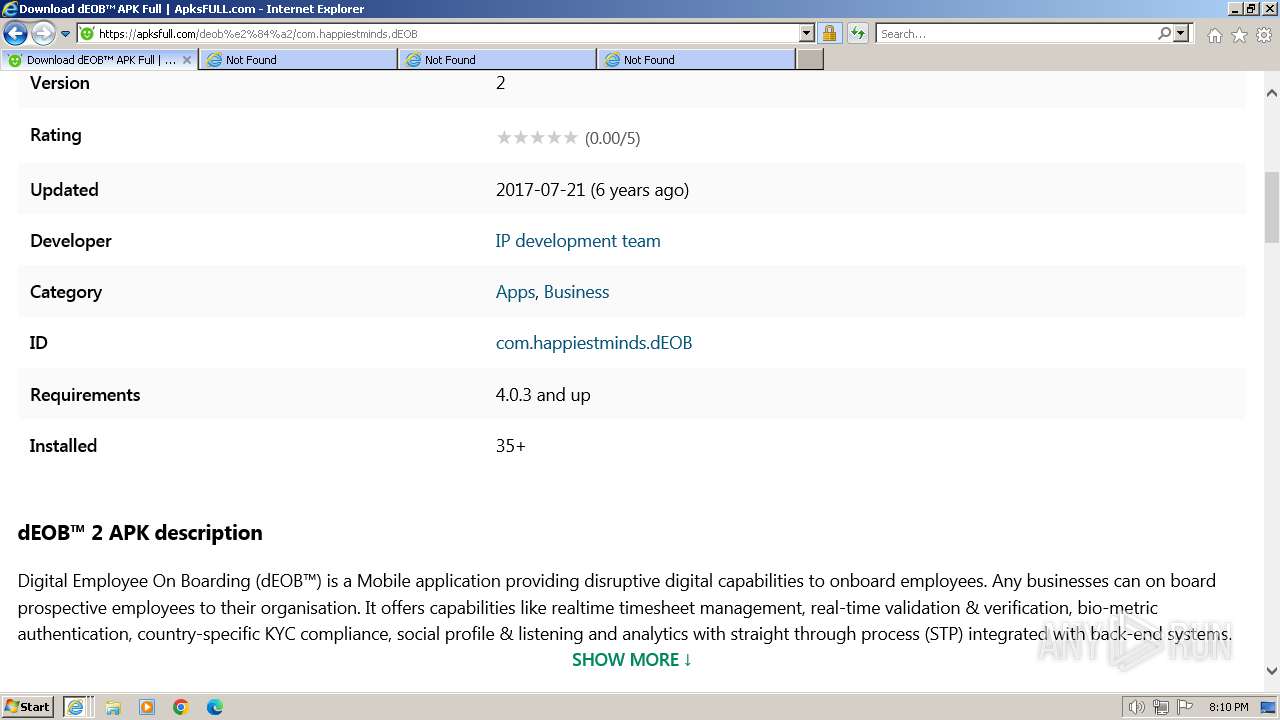The width and height of the screenshot is (1280, 720).
Task: Open the Tools gear icon
Action: pyautogui.click(x=1264, y=35)
